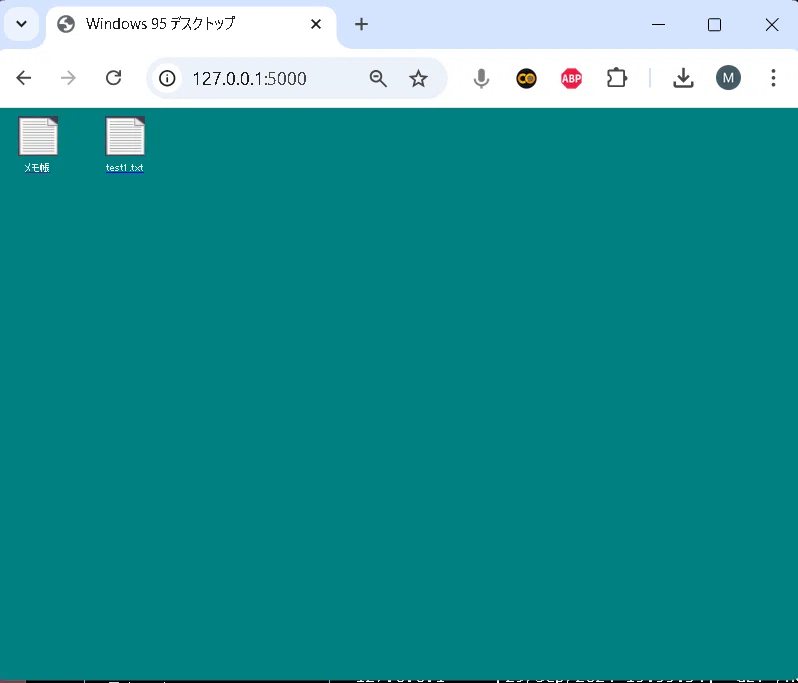Open the test1.txt file icon
798x683 pixels.
point(125,136)
